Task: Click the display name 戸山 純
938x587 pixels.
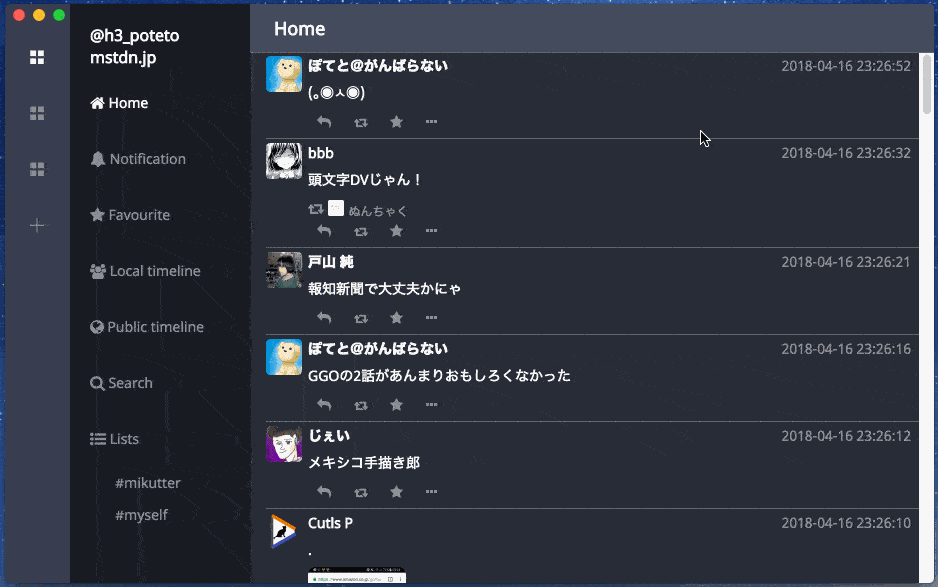Action: (x=331, y=262)
